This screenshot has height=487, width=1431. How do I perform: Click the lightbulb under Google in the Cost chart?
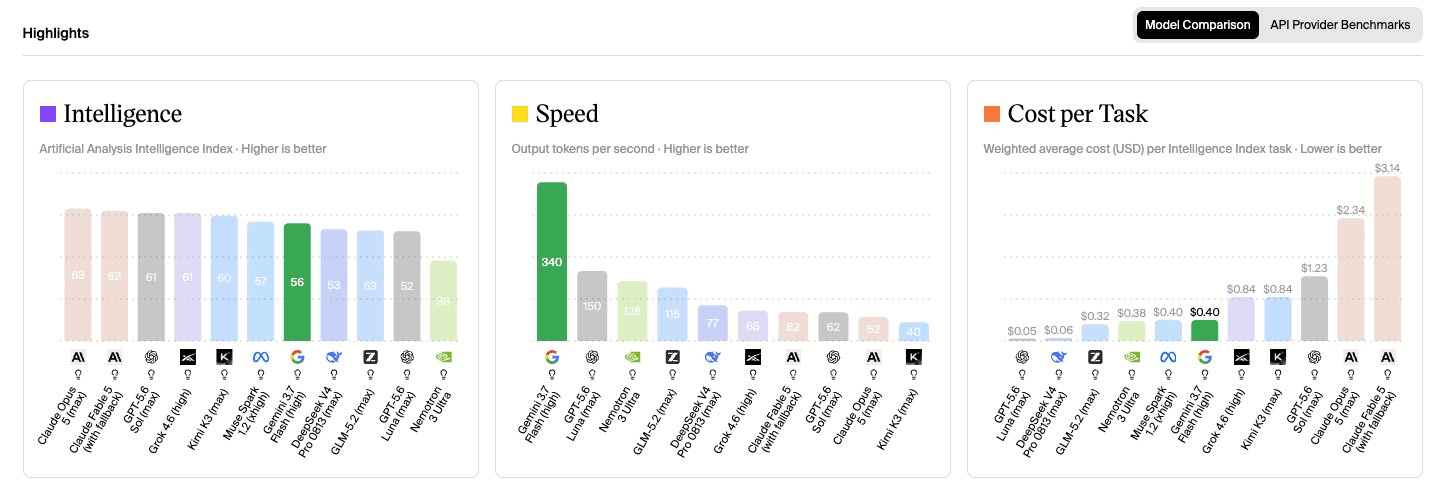pyautogui.click(x=1205, y=375)
